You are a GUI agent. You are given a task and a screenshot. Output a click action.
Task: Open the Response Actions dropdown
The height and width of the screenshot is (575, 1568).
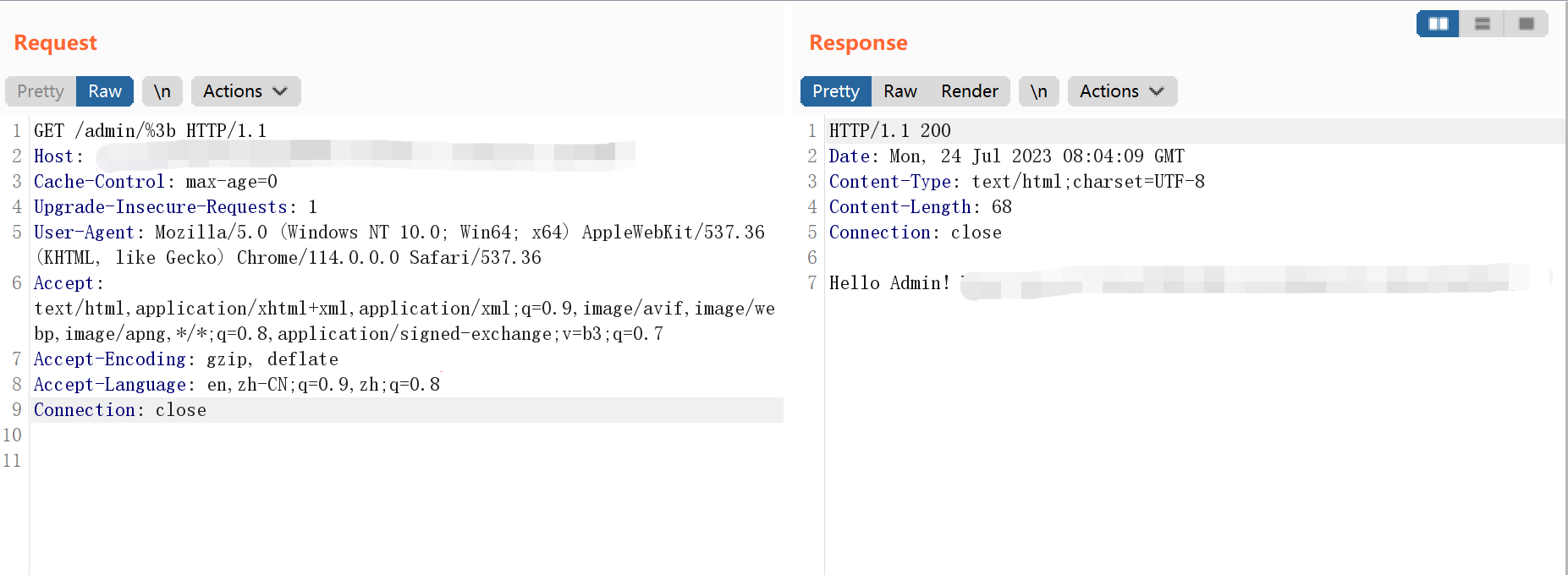[1121, 91]
